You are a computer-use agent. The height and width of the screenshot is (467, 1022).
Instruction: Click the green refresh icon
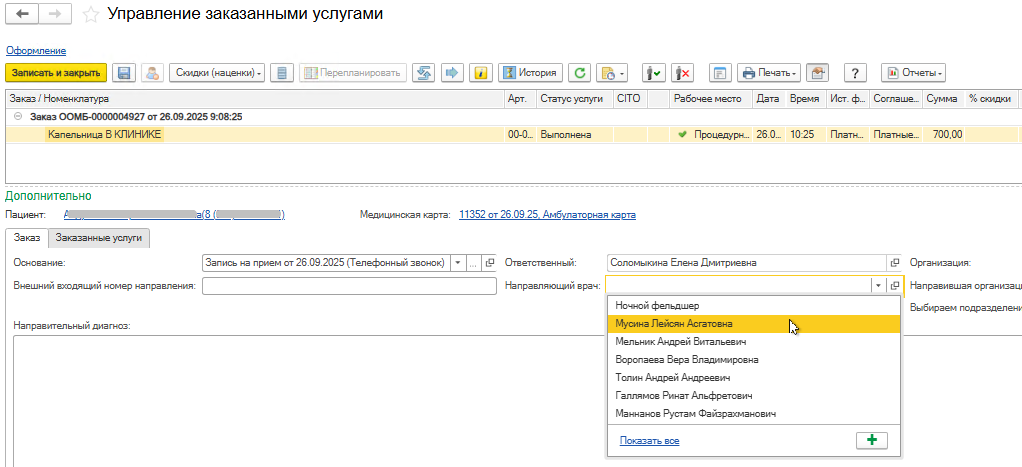[579, 73]
